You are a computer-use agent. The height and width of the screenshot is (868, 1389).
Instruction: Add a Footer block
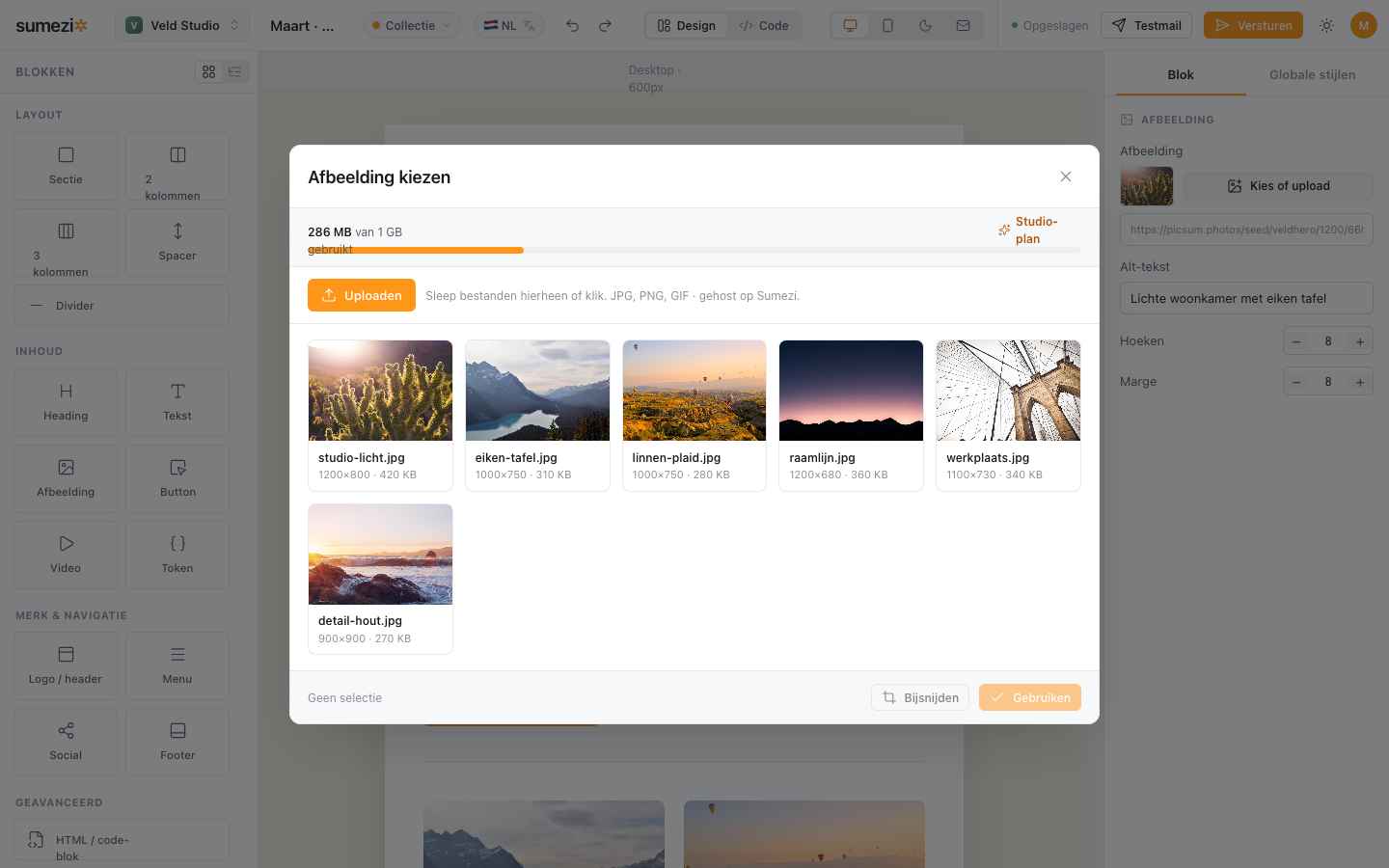pyautogui.click(x=177, y=742)
